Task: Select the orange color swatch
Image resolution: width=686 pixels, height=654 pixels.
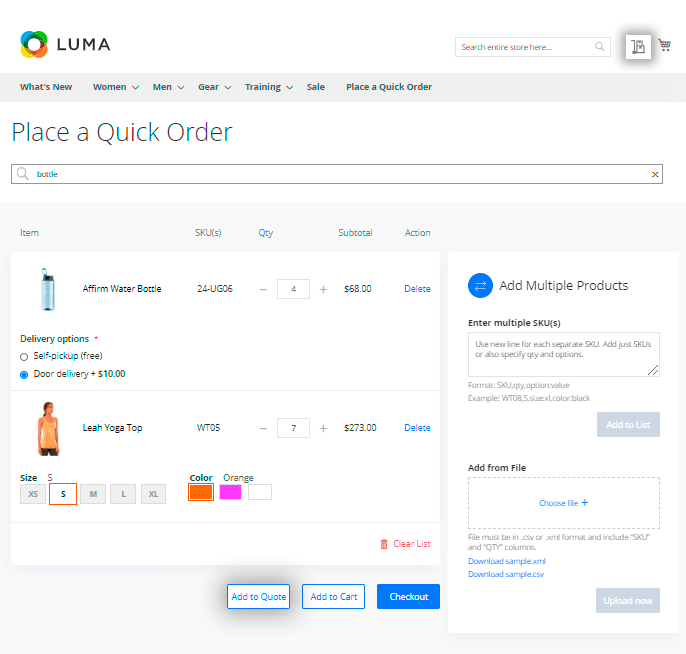Action: pyautogui.click(x=201, y=492)
